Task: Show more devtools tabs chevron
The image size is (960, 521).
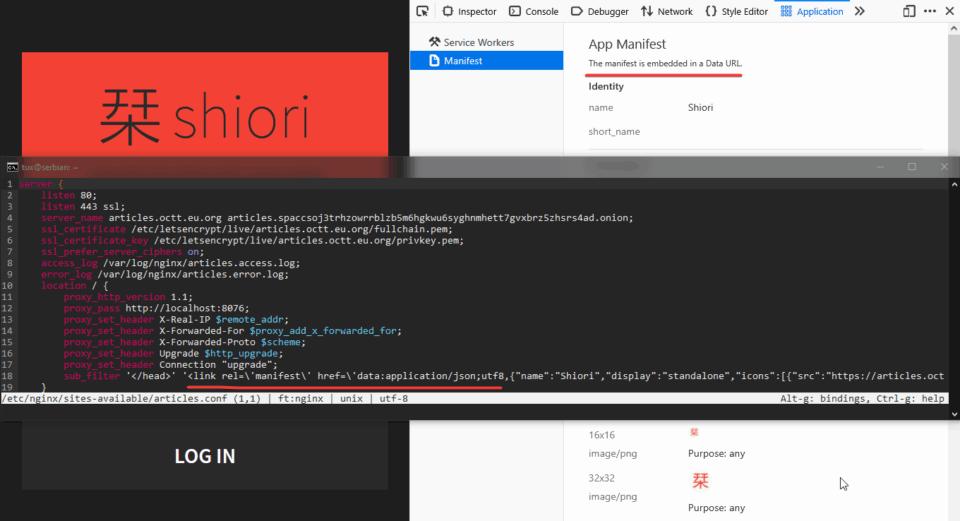Action: [860, 11]
